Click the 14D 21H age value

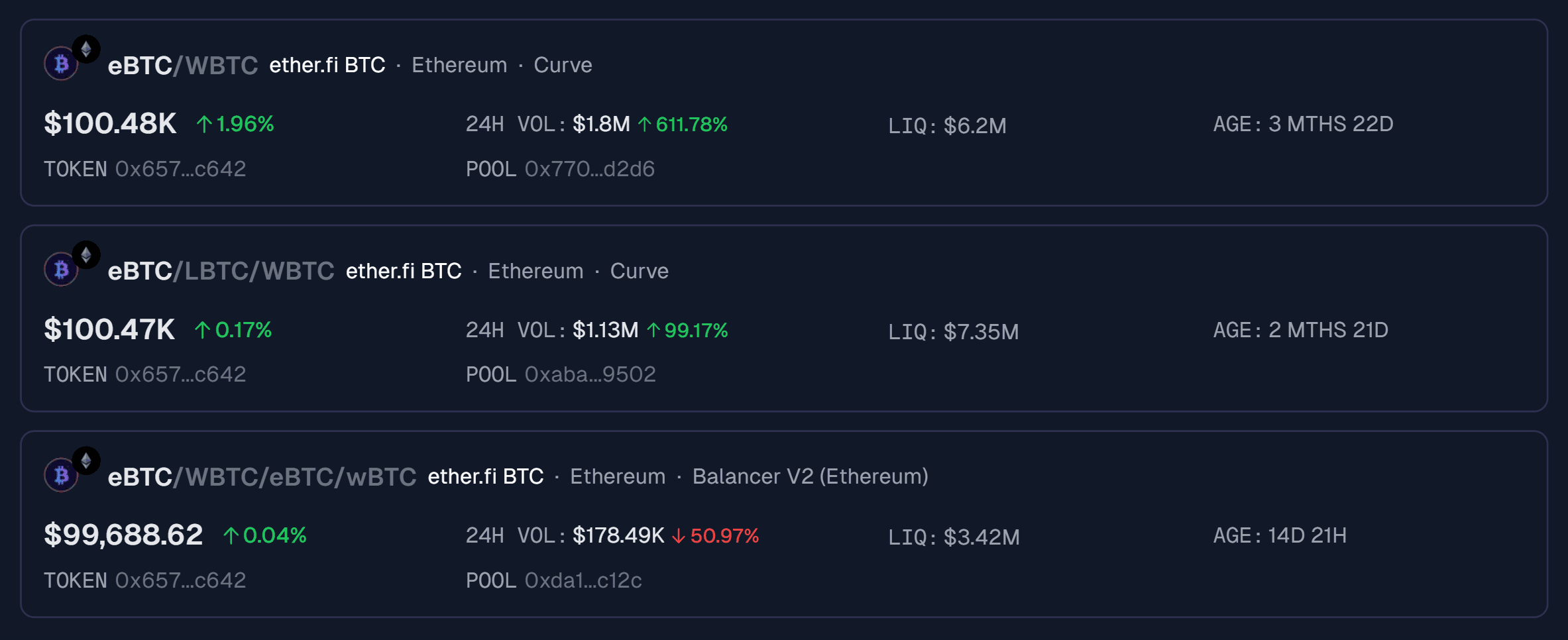pyautogui.click(x=1307, y=535)
